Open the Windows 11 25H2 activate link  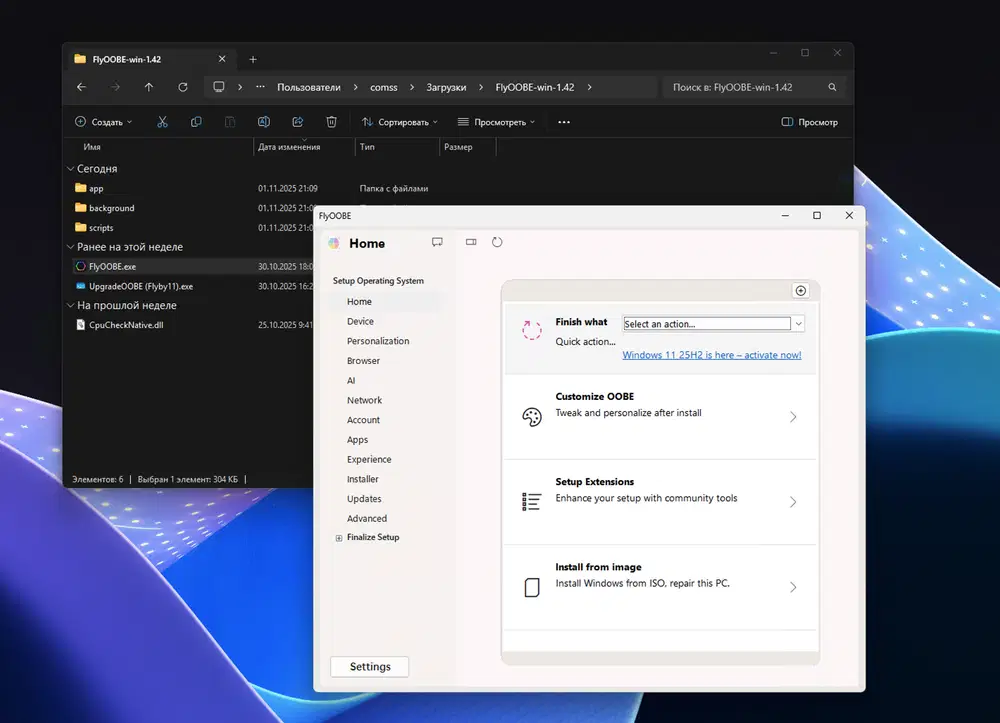pyautogui.click(x=711, y=355)
